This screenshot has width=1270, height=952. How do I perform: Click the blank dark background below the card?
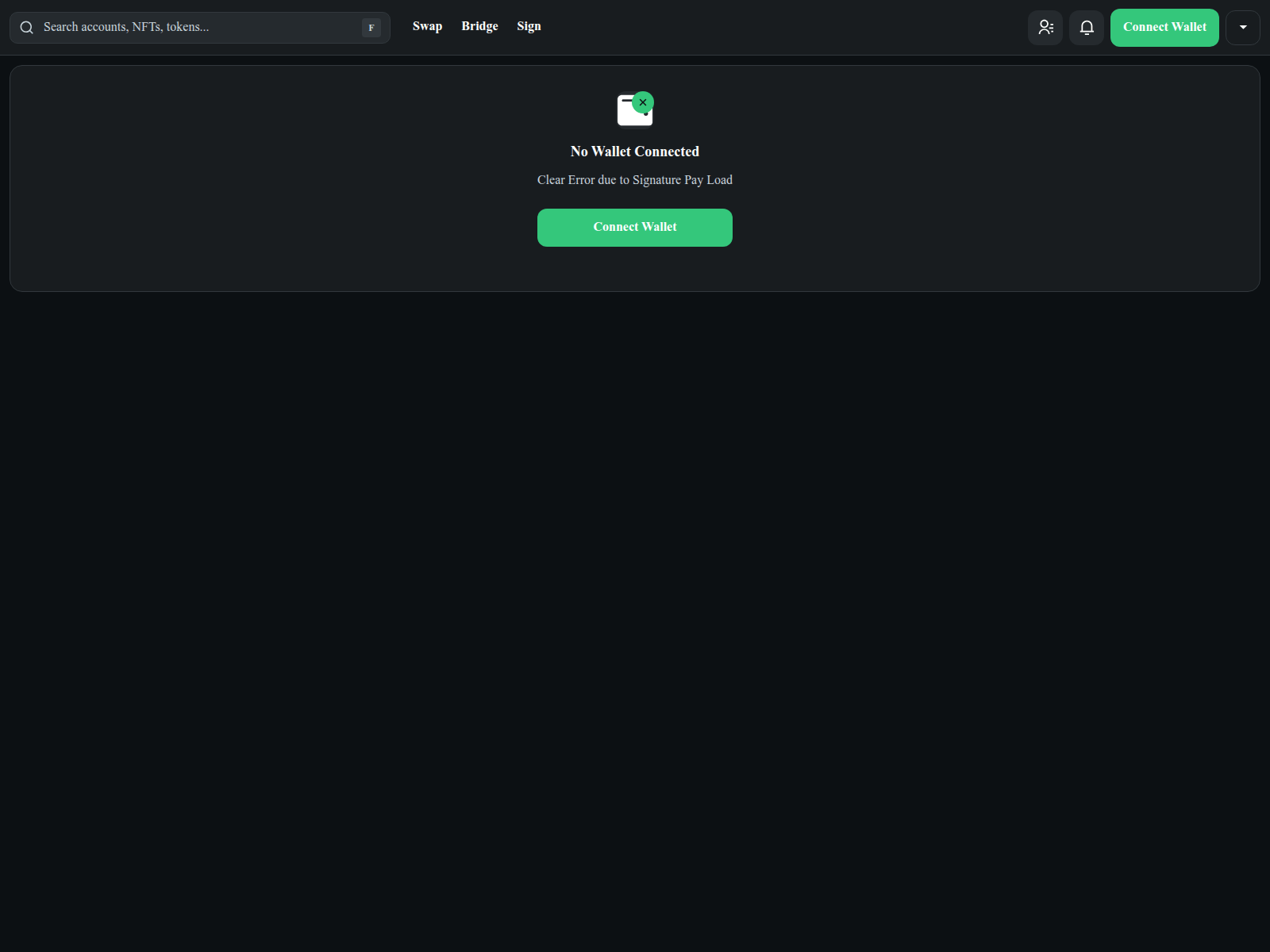click(635, 595)
